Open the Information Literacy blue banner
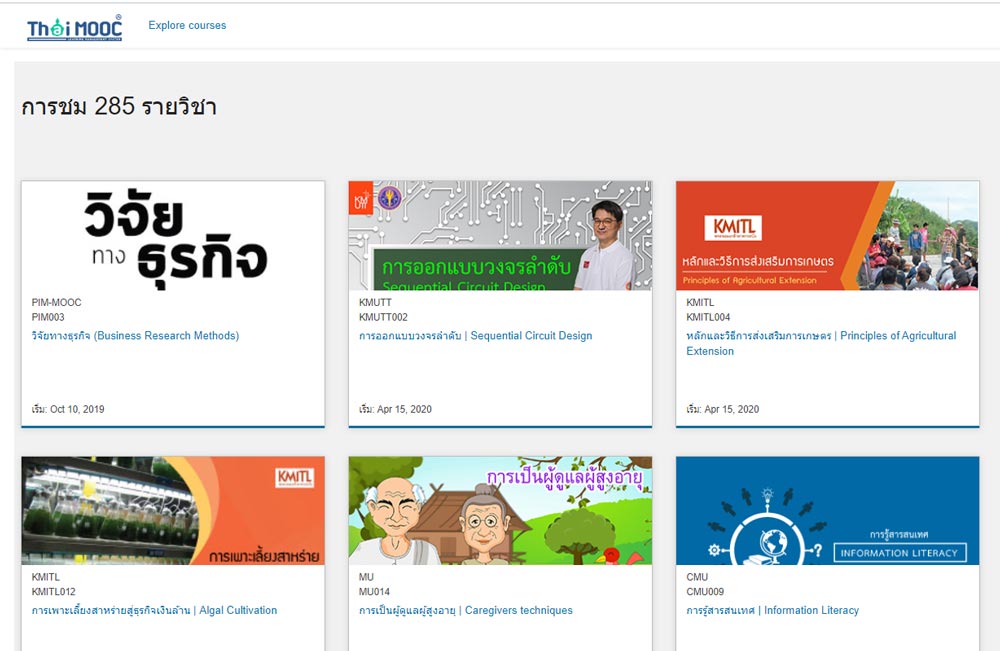The height and width of the screenshot is (651, 1000). (828, 511)
